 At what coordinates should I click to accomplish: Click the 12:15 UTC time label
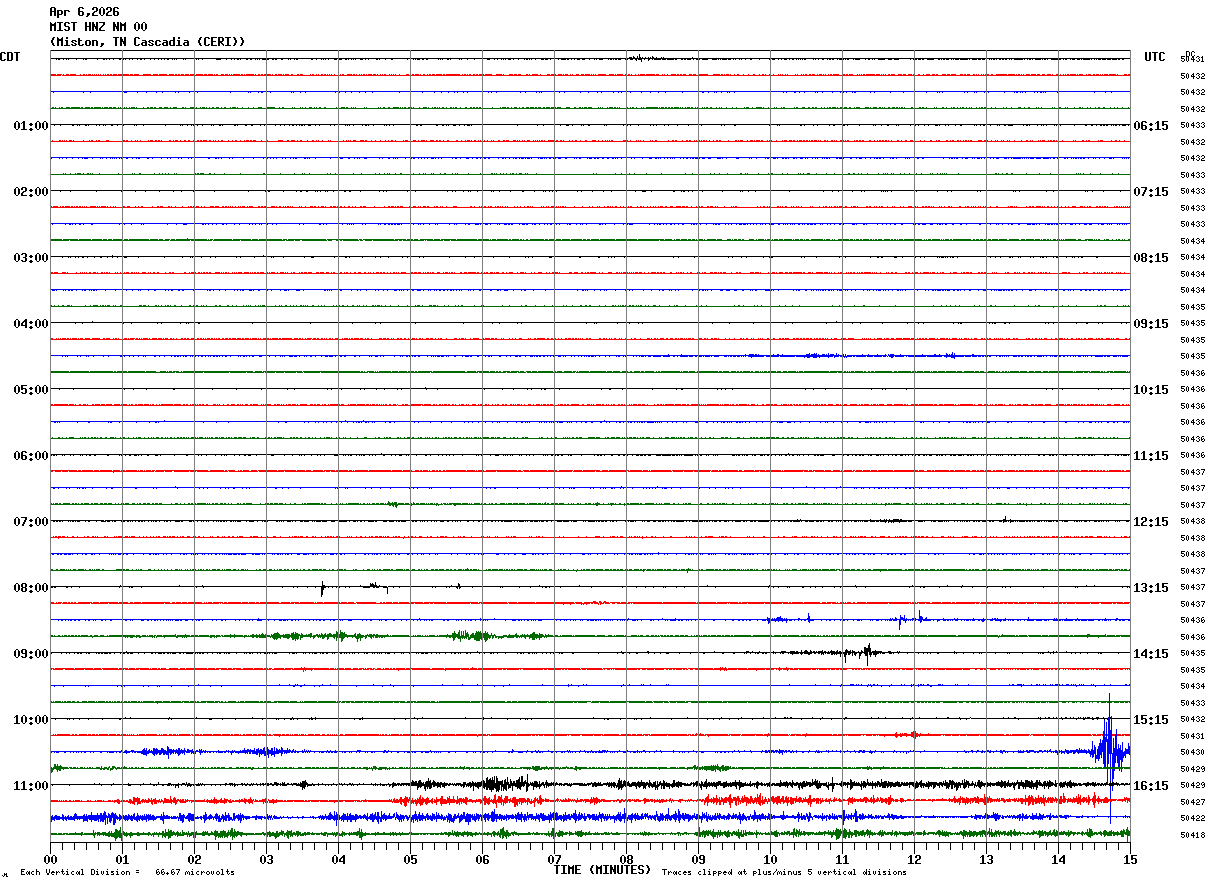[1151, 522]
